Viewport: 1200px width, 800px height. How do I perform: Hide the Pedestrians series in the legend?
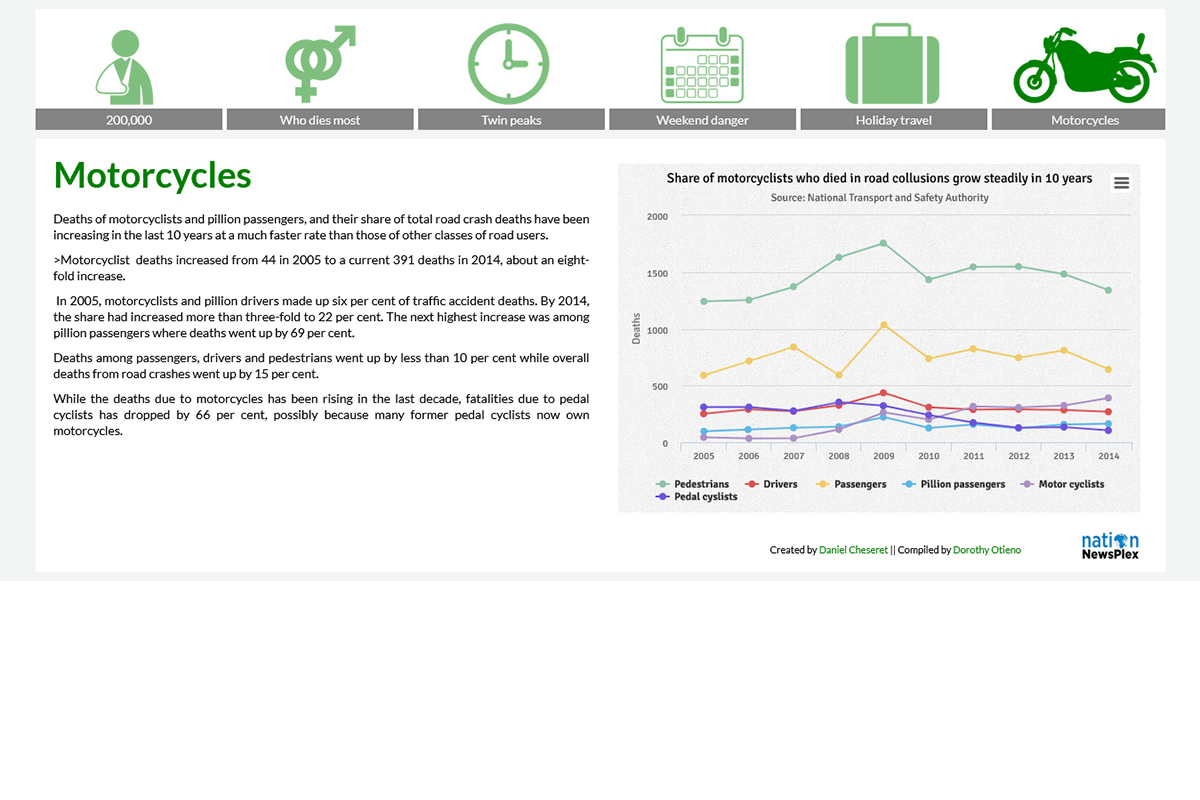point(702,484)
